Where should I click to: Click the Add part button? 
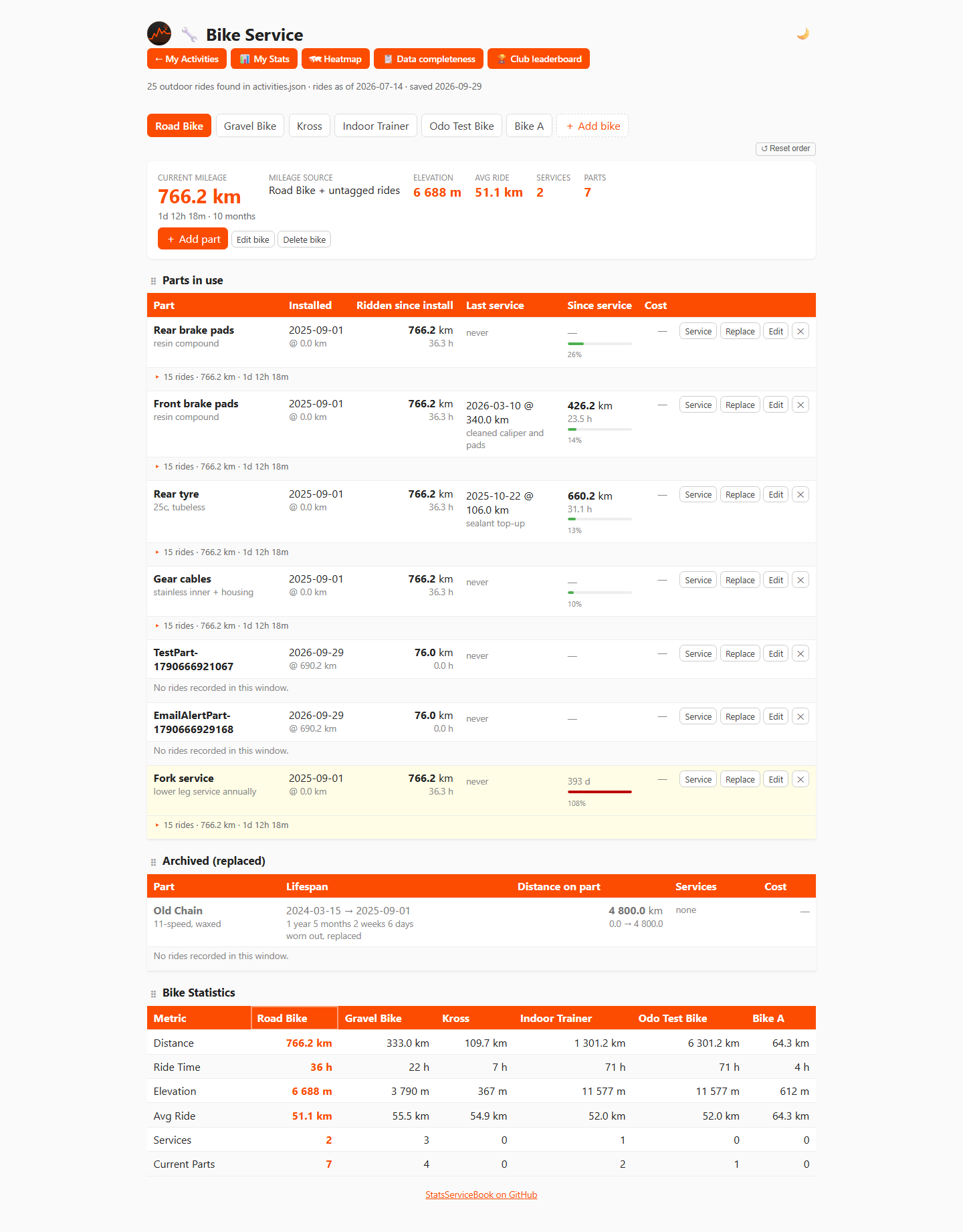point(193,239)
